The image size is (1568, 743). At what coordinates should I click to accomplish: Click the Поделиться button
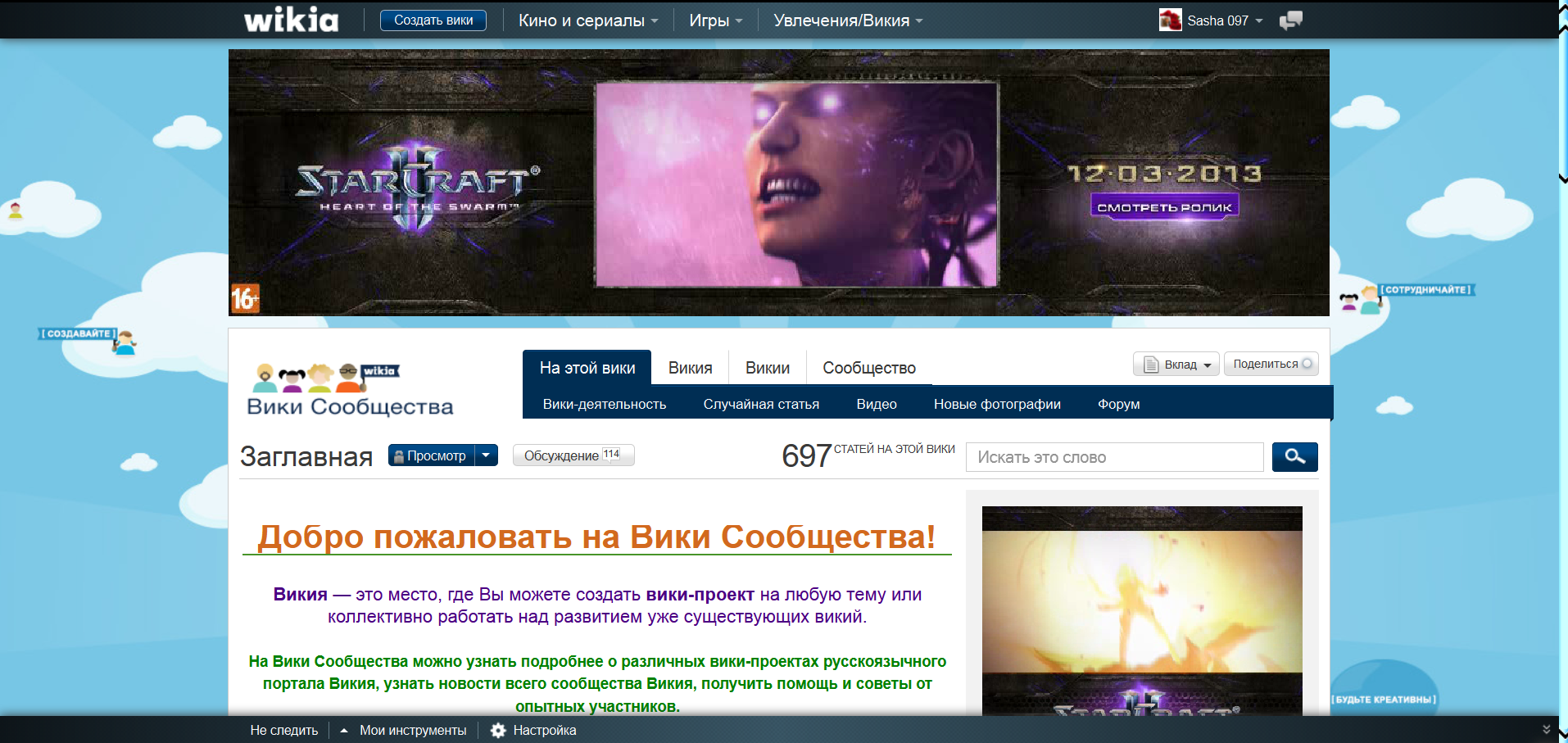pyautogui.click(x=1271, y=364)
